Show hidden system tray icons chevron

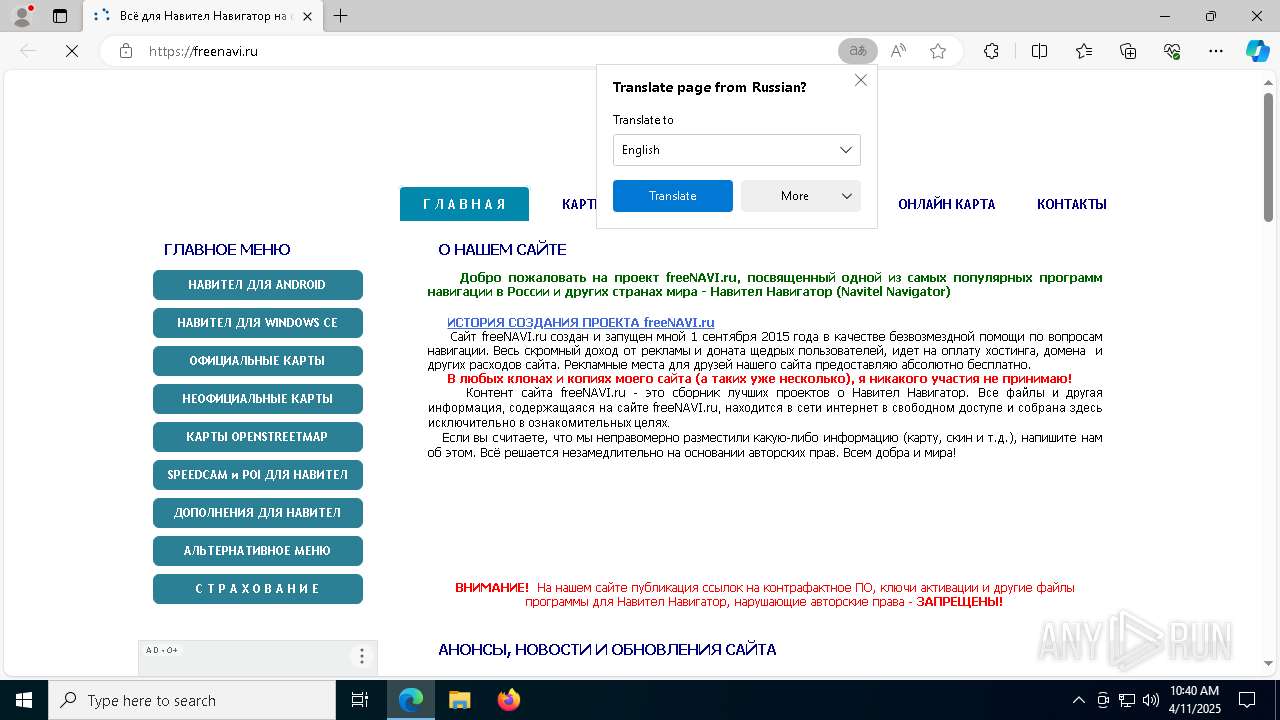[x=1078, y=700]
